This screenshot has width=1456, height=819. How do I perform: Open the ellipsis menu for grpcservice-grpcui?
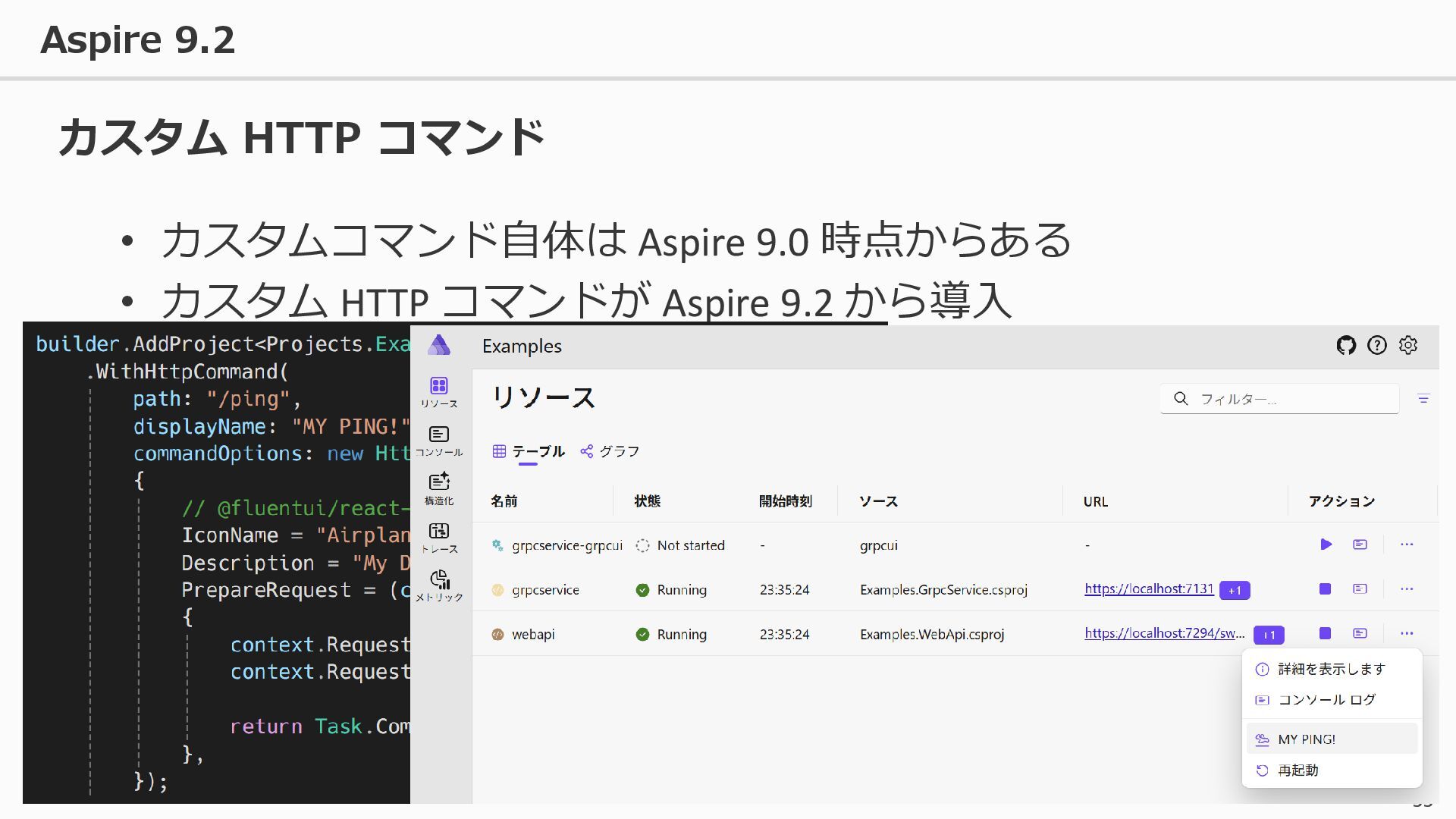point(1407,544)
